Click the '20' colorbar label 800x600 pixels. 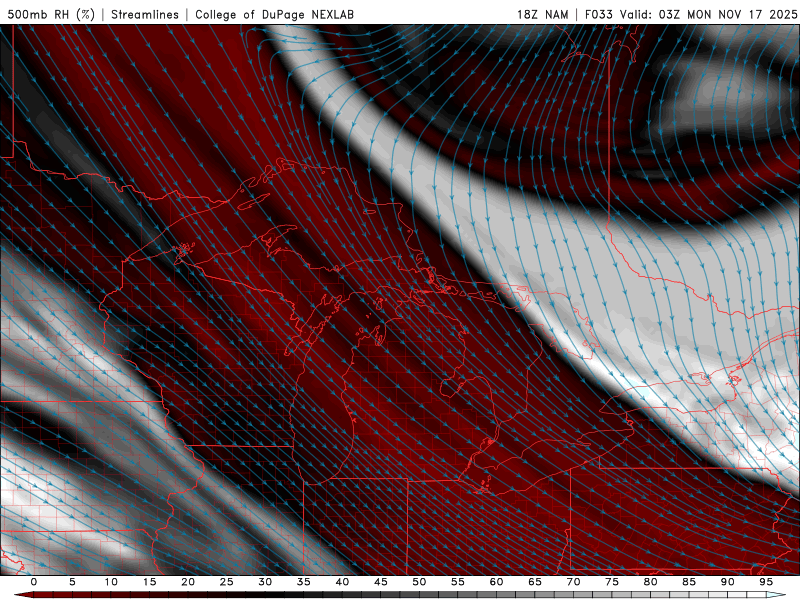click(188, 582)
